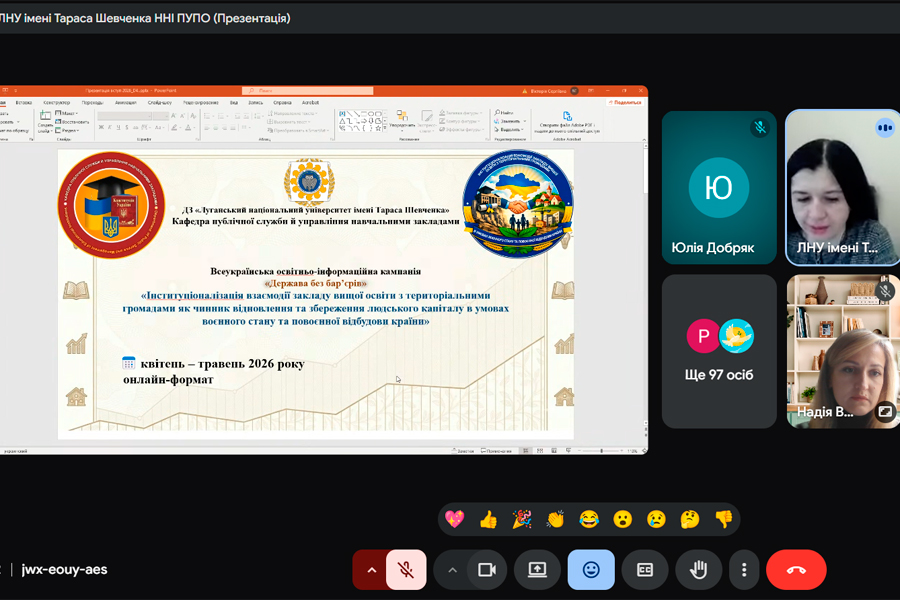
Task: Send the laughing face reaction
Action: tap(589, 519)
